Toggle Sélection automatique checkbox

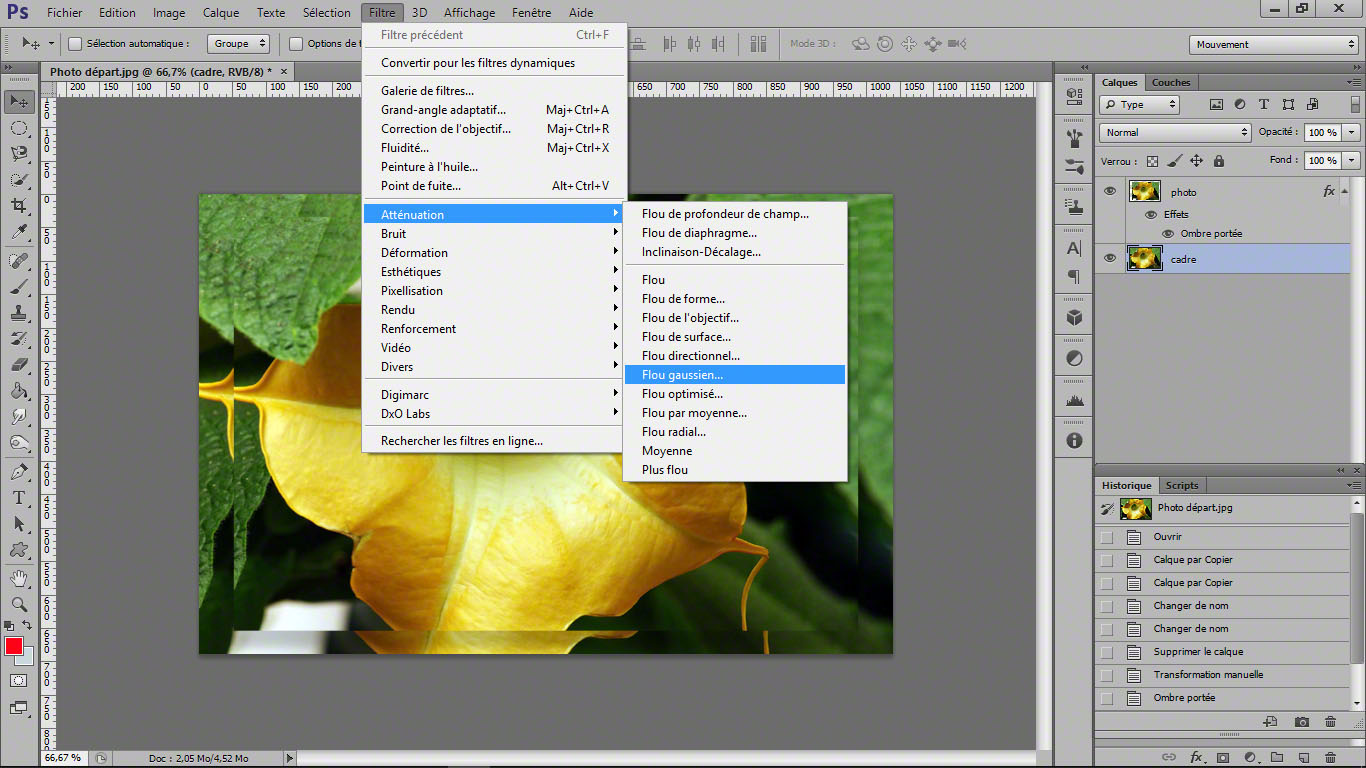point(75,44)
